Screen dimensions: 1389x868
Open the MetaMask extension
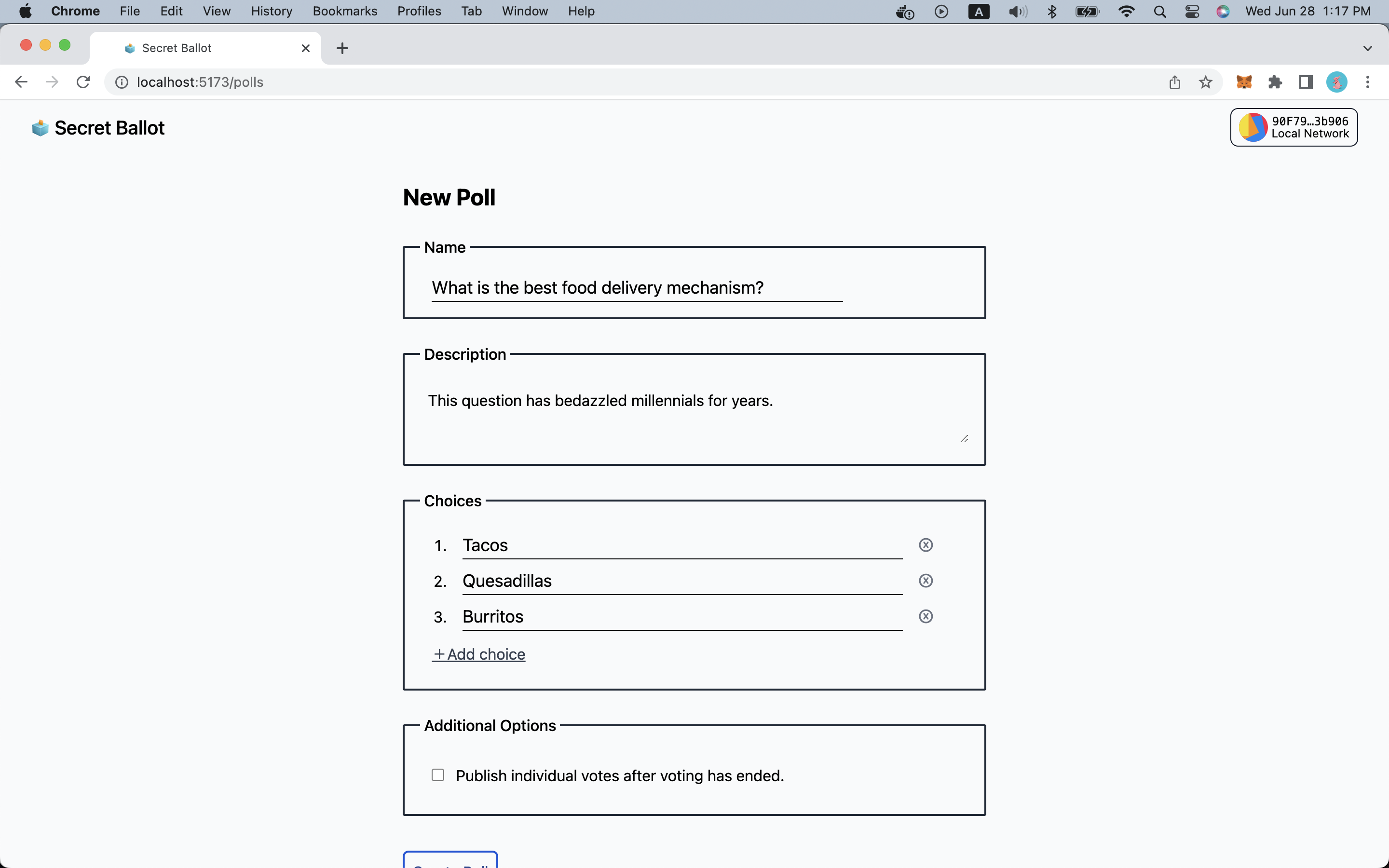tap(1244, 82)
